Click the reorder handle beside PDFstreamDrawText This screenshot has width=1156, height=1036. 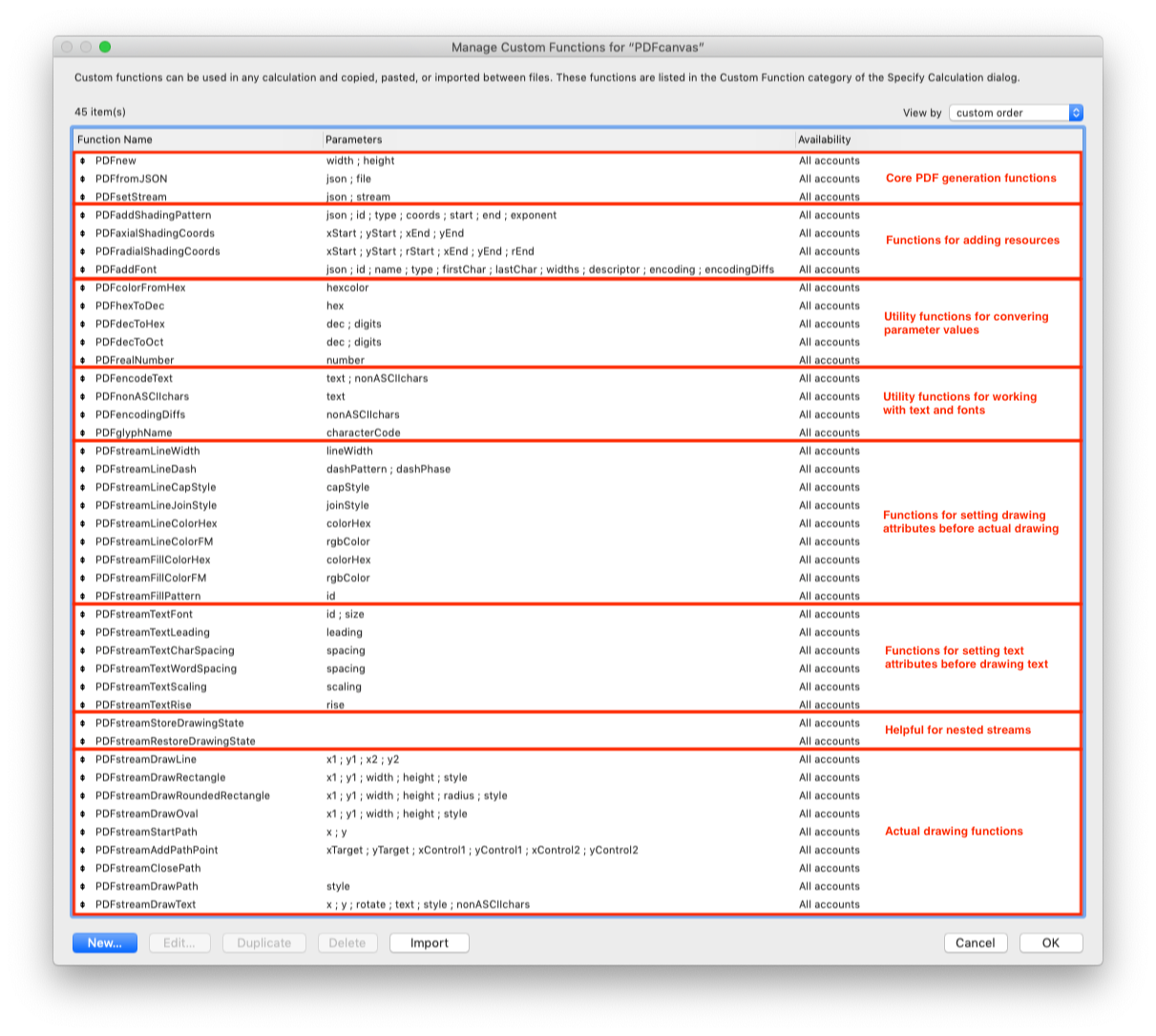click(83, 904)
